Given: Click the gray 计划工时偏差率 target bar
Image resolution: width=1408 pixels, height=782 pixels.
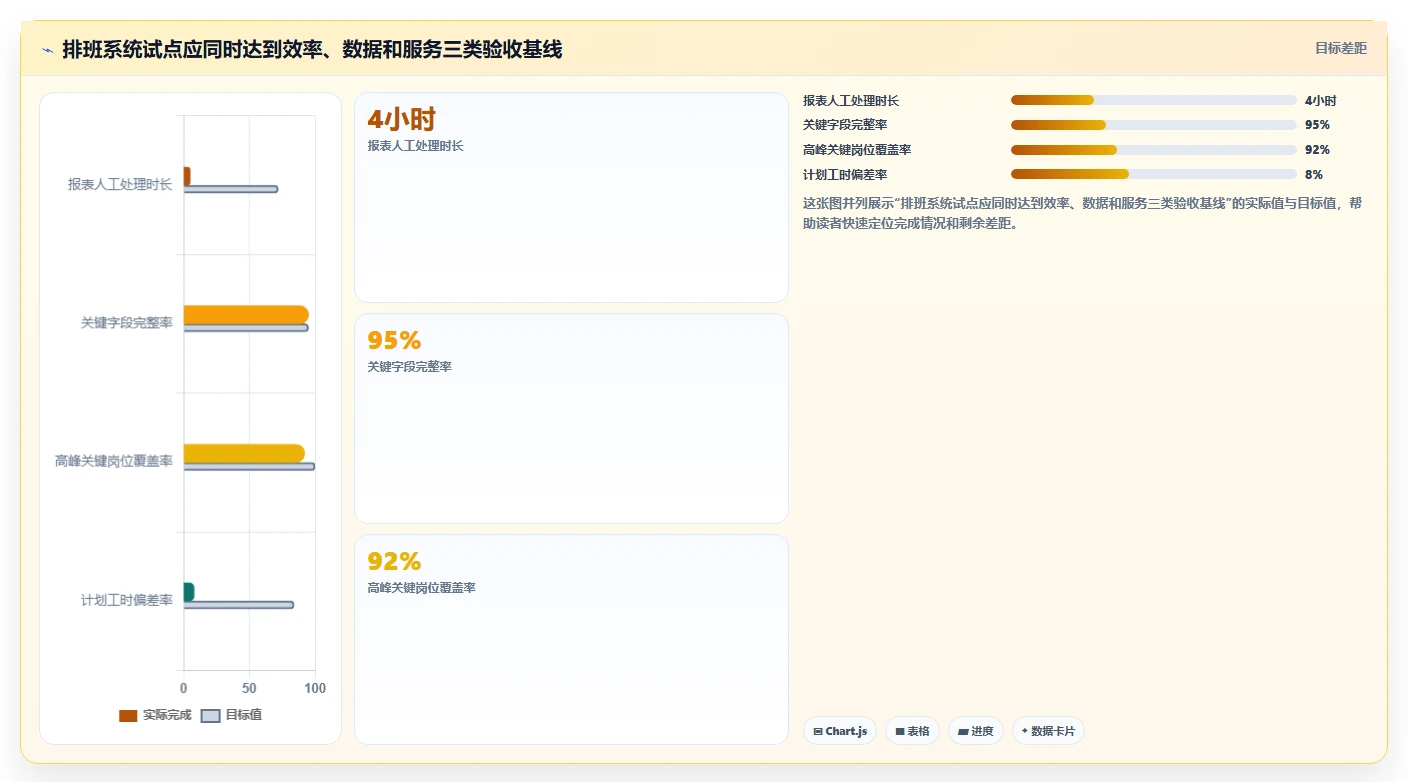Looking at the screenshot, I should pos(239,605).
